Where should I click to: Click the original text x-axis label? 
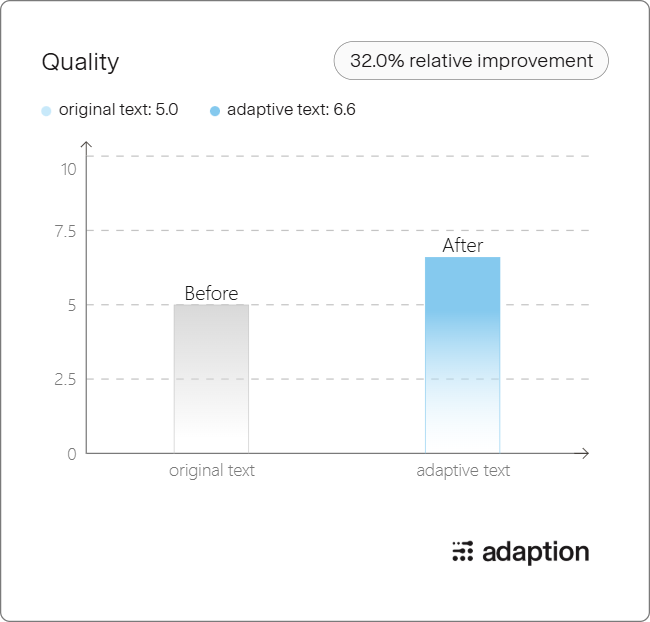pyautogui.click(x=212, y=471)
